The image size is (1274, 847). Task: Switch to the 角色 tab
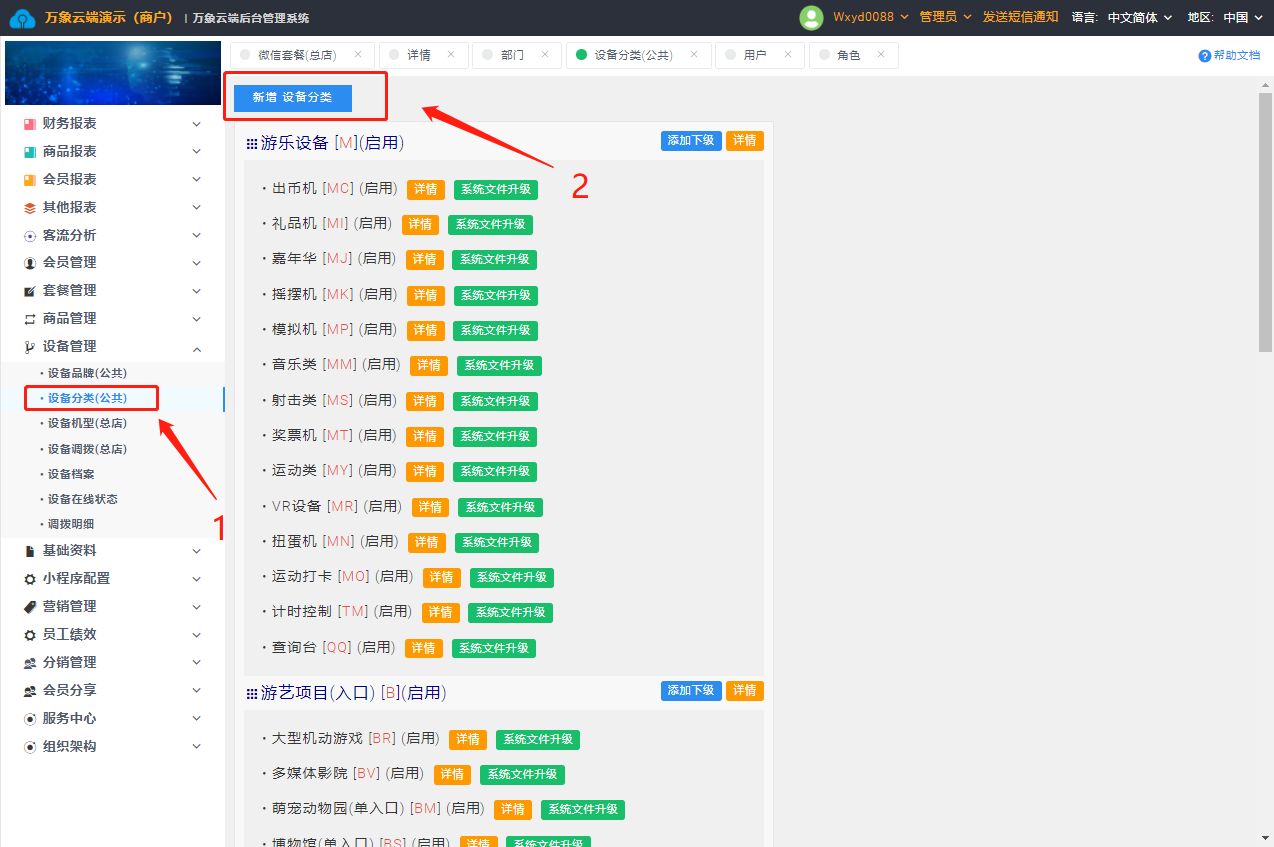tap(853, 55)
